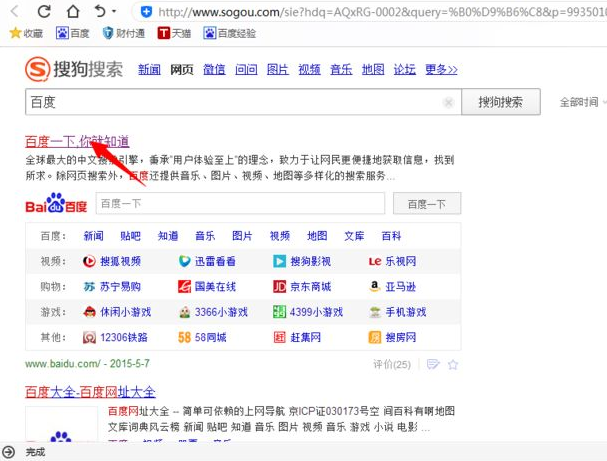
Task: Open the 收藏 favorites star bookmark
Action: (x=26, y=33)
